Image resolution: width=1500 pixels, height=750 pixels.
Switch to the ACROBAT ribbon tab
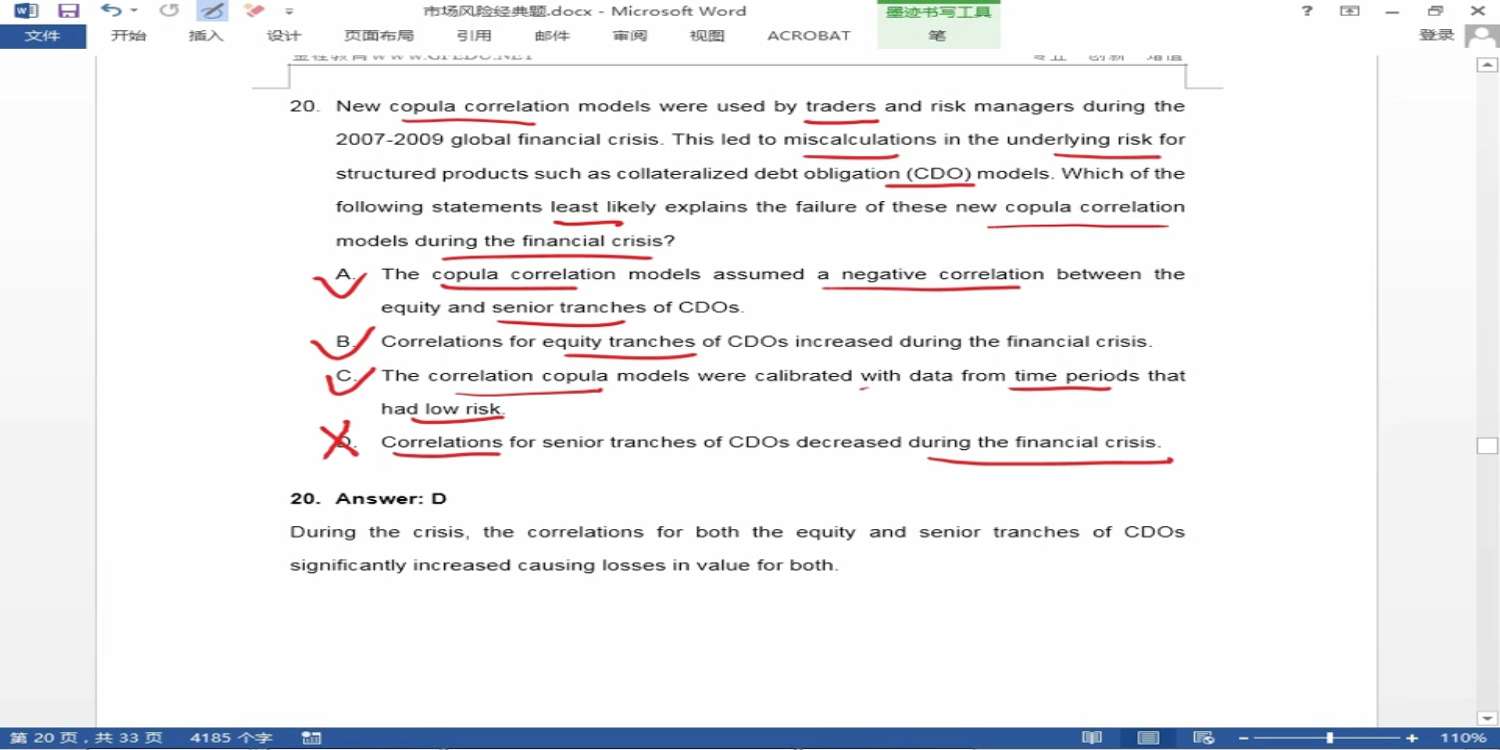(x=808, y=36)
